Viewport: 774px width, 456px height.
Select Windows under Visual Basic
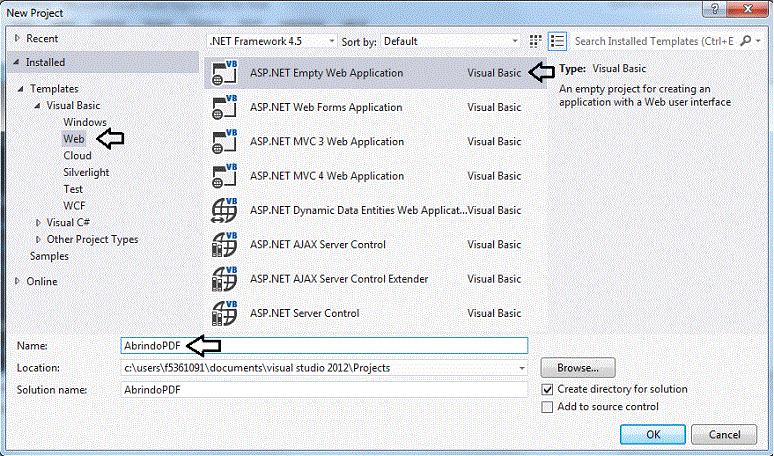pos(85,122)
